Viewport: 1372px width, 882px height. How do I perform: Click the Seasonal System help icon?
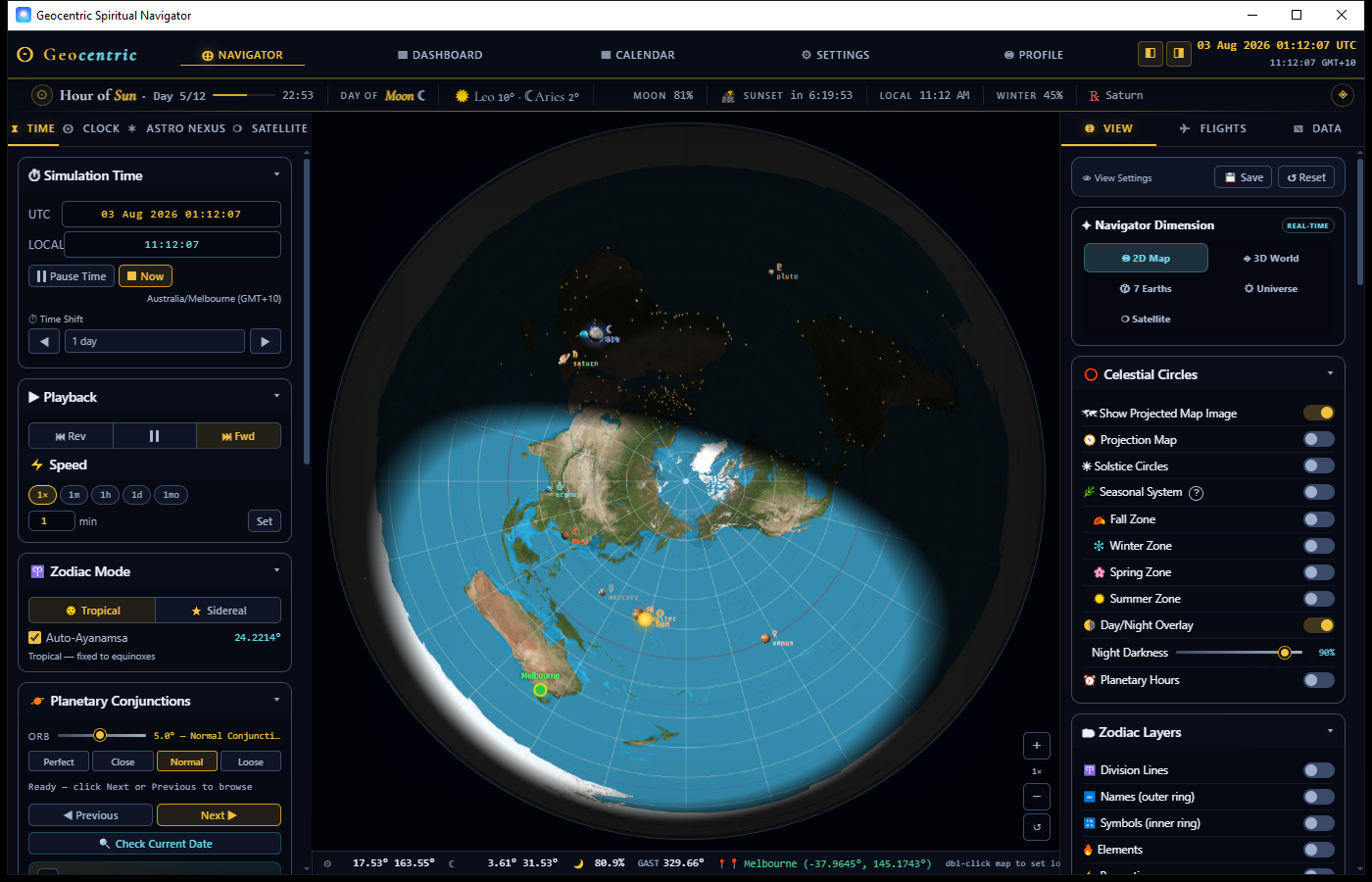(x=1196, y=493)
